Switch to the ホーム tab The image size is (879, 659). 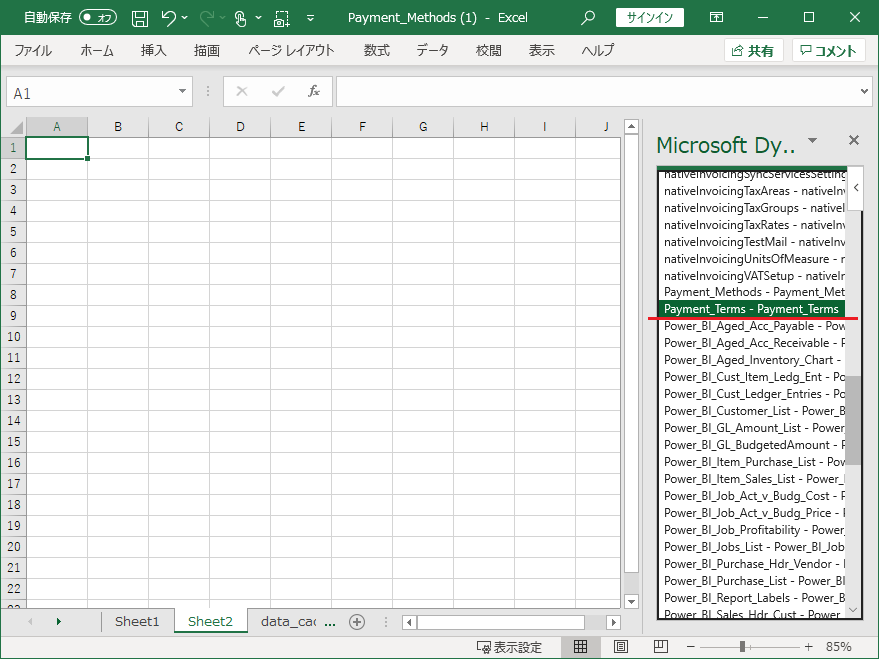click(x=96, y=50)
